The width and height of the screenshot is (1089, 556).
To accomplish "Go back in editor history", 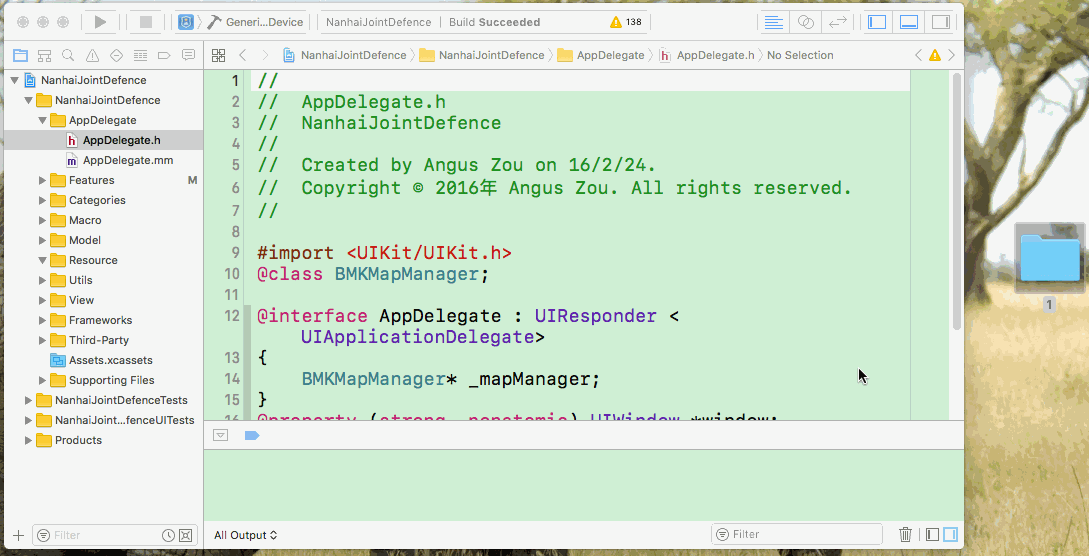I will click(x=242, y=55).
